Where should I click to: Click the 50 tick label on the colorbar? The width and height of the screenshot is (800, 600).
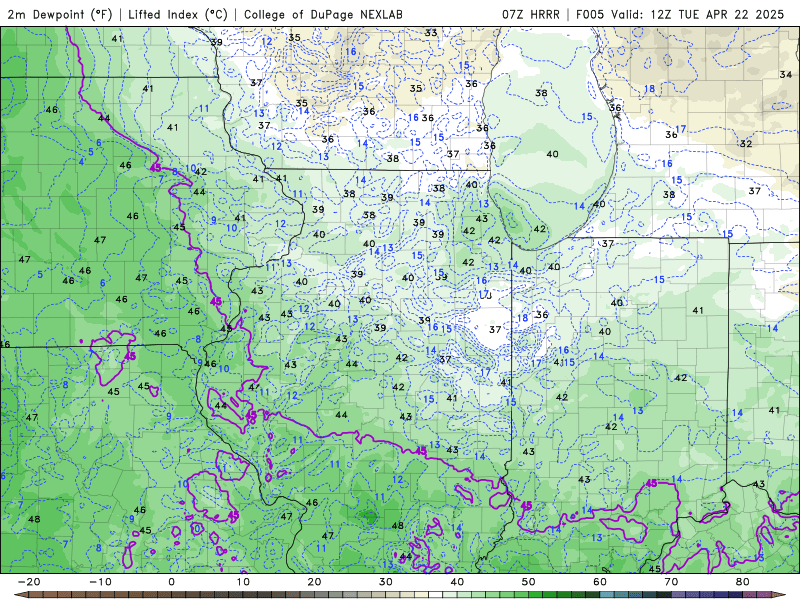tap(529, 582)
